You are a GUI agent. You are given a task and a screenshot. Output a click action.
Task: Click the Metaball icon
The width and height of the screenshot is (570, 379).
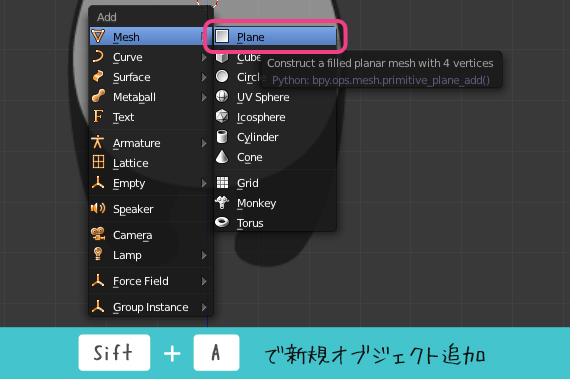[98, 97]
